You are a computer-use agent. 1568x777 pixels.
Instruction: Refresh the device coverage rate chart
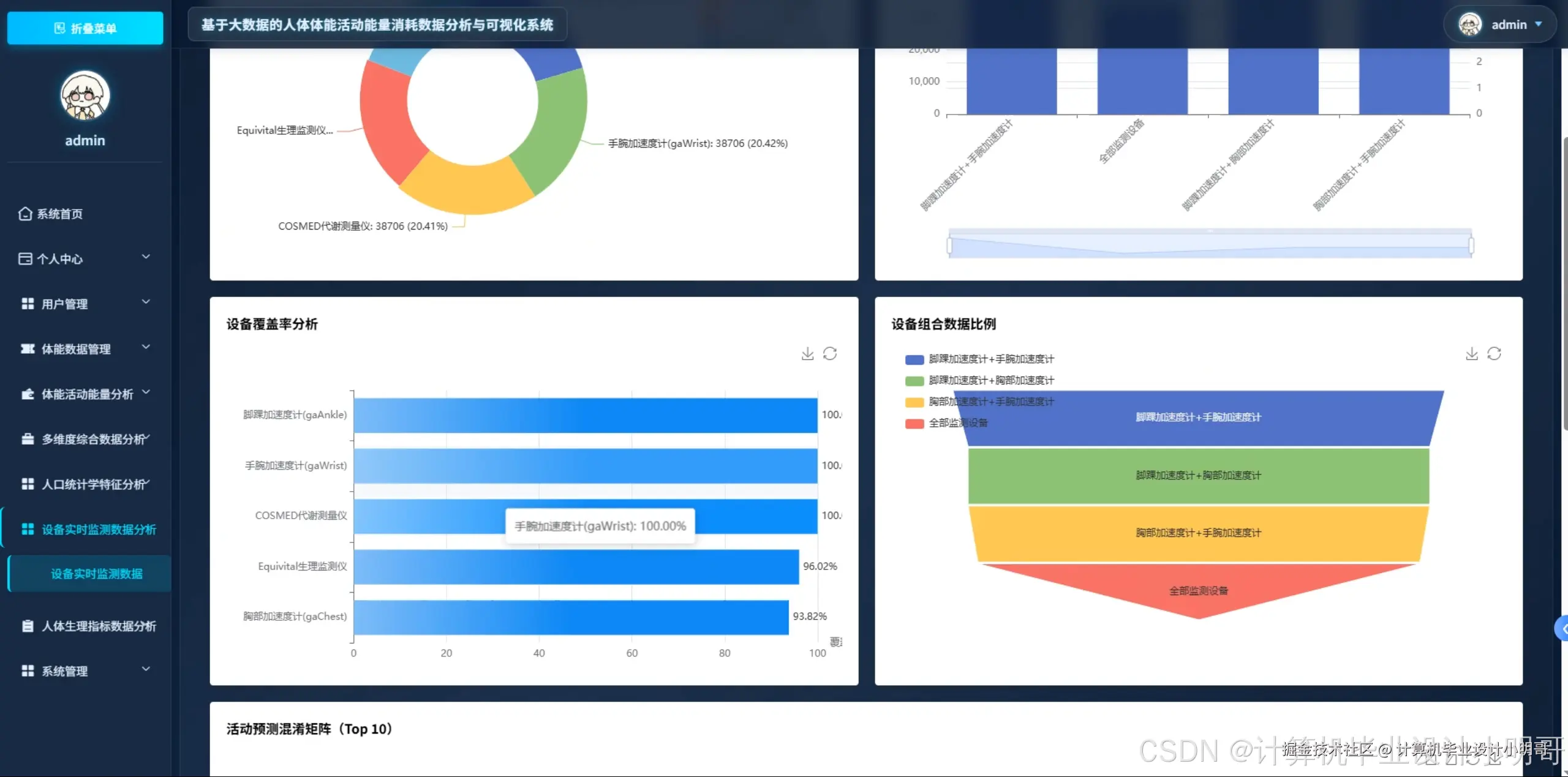pos(830,354)
